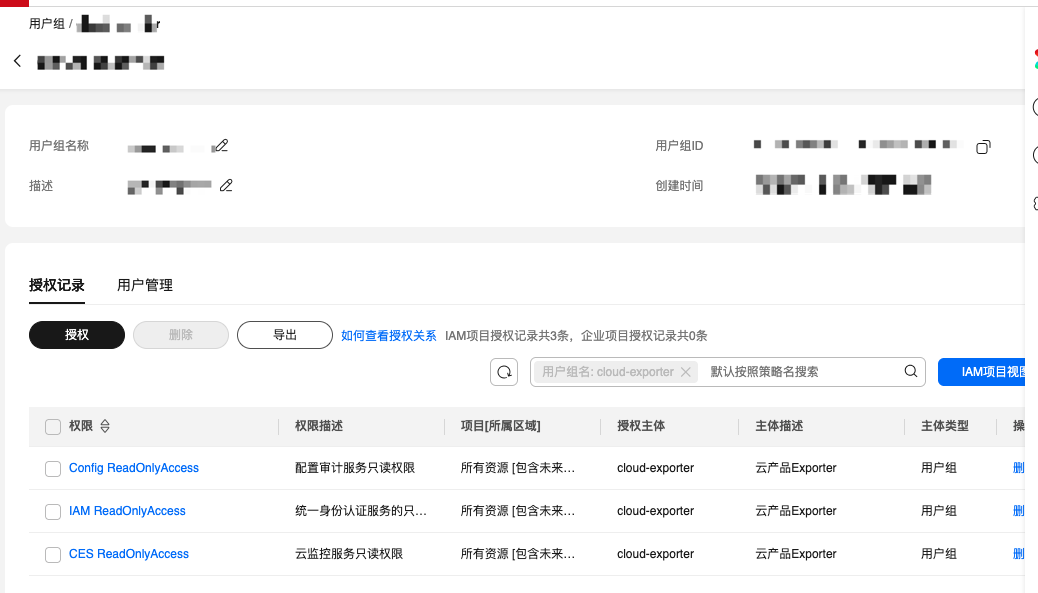The width and height of the screenshot is (1038, 593).
Task: Tick the CES ReadOnlyAccess row checkbox
Action: pos(53,555)
